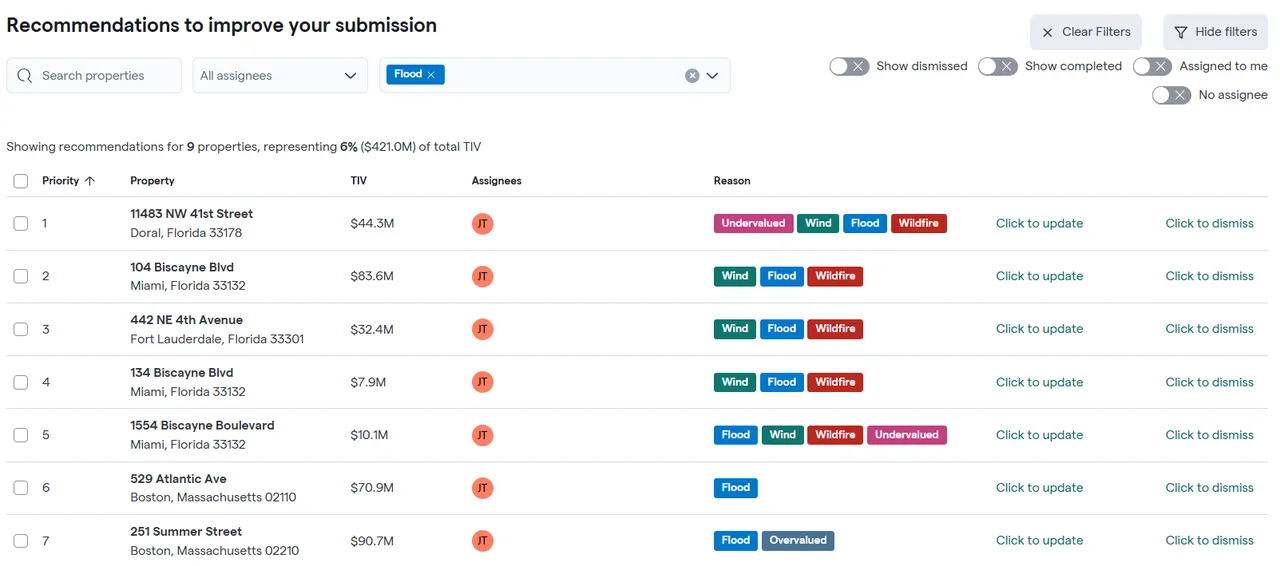
Task: Remove the Flood filter chip
Action: pos(431,75)
